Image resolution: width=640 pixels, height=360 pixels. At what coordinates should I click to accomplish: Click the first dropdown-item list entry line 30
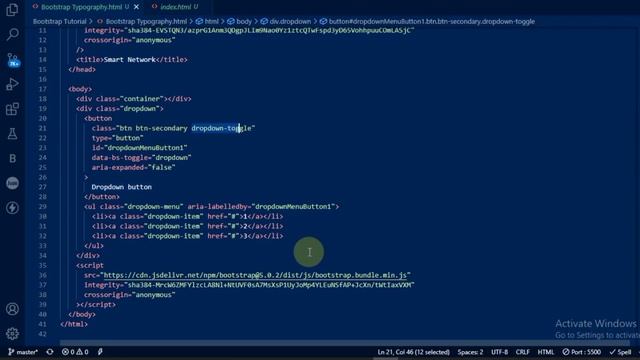click(x=187, y=216)
